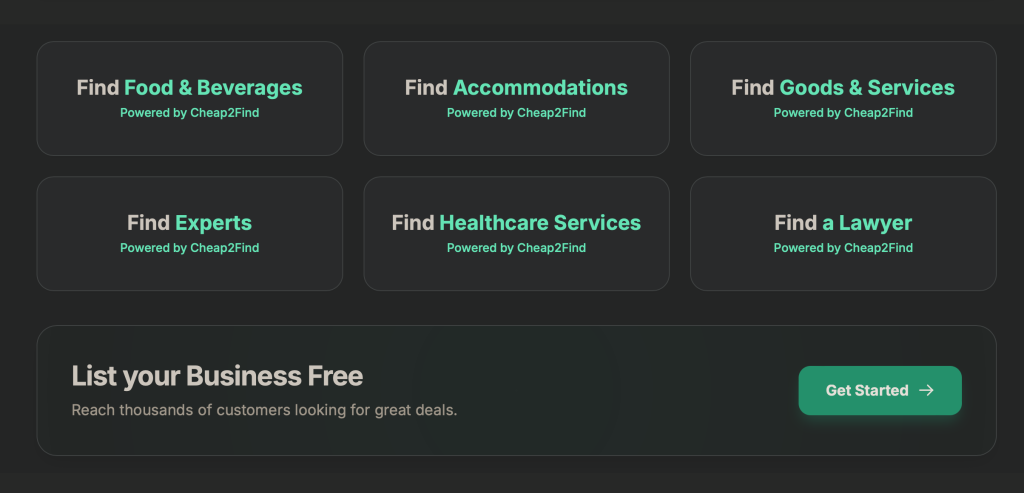Image resolution: width=1024 pixels, height=493 pixels.
Task: Click 'Powered by Cheap2Find' under Find a Lawyer
Action: (x=843, y=248)
